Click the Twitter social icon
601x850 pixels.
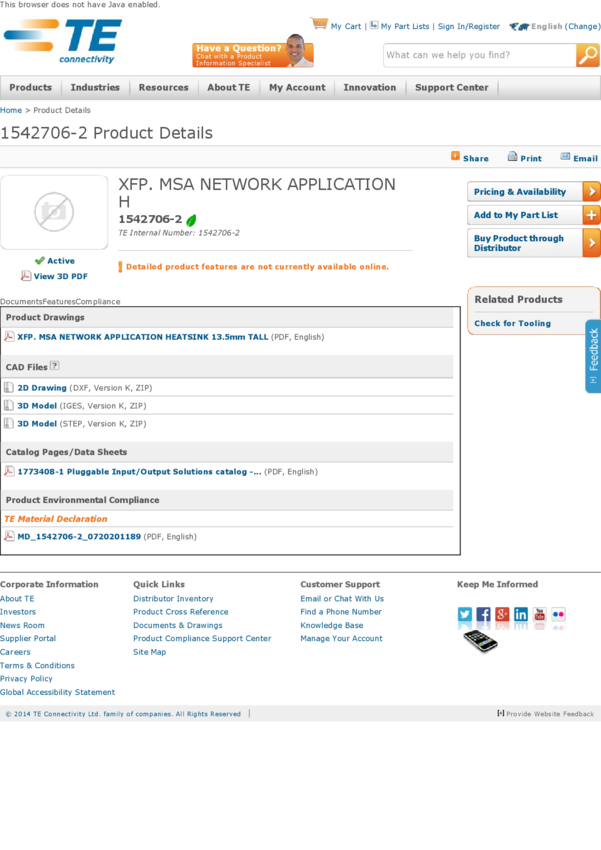tap(465, 615)
